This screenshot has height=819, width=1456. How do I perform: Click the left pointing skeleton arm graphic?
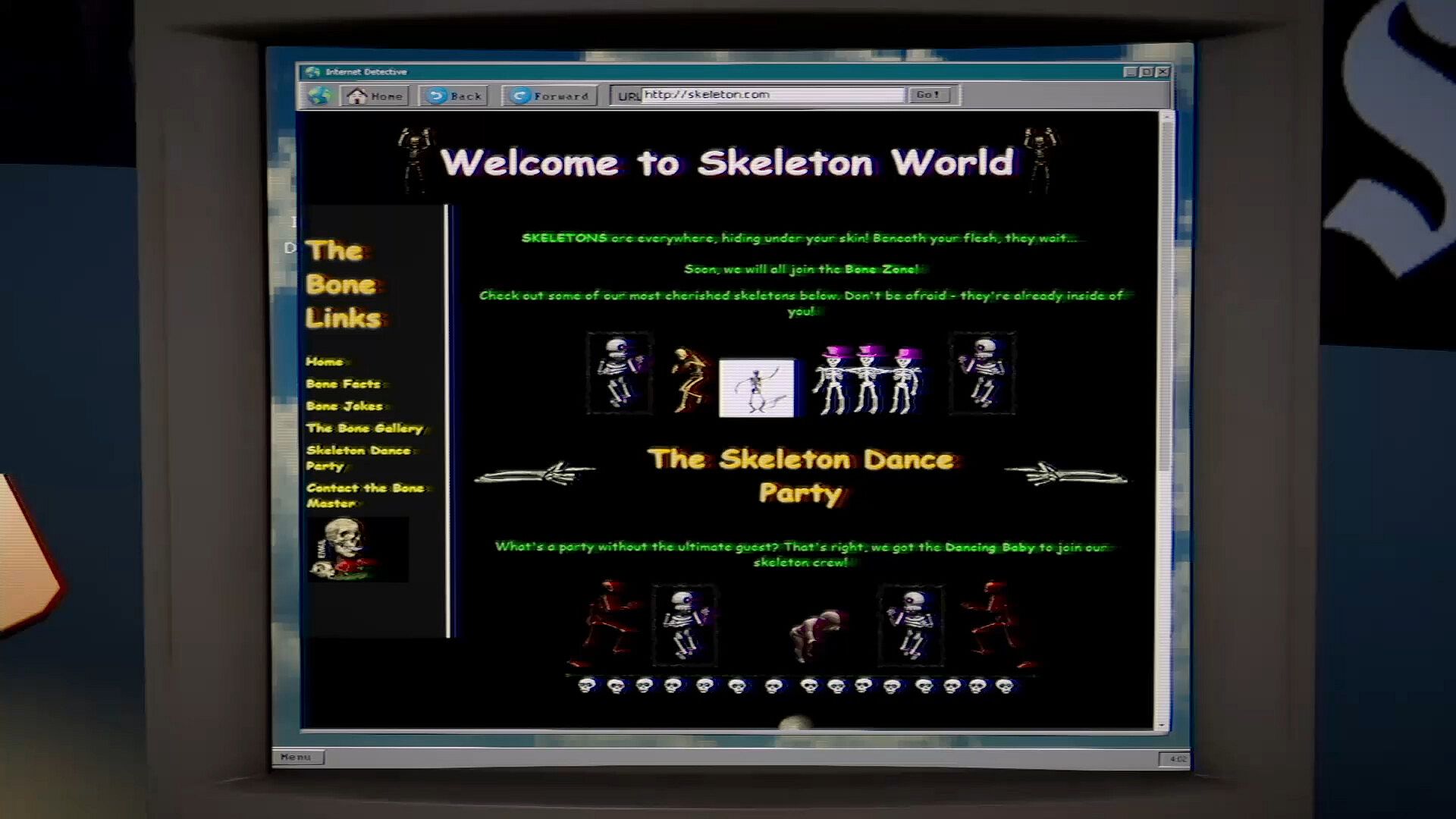(534, 475)
